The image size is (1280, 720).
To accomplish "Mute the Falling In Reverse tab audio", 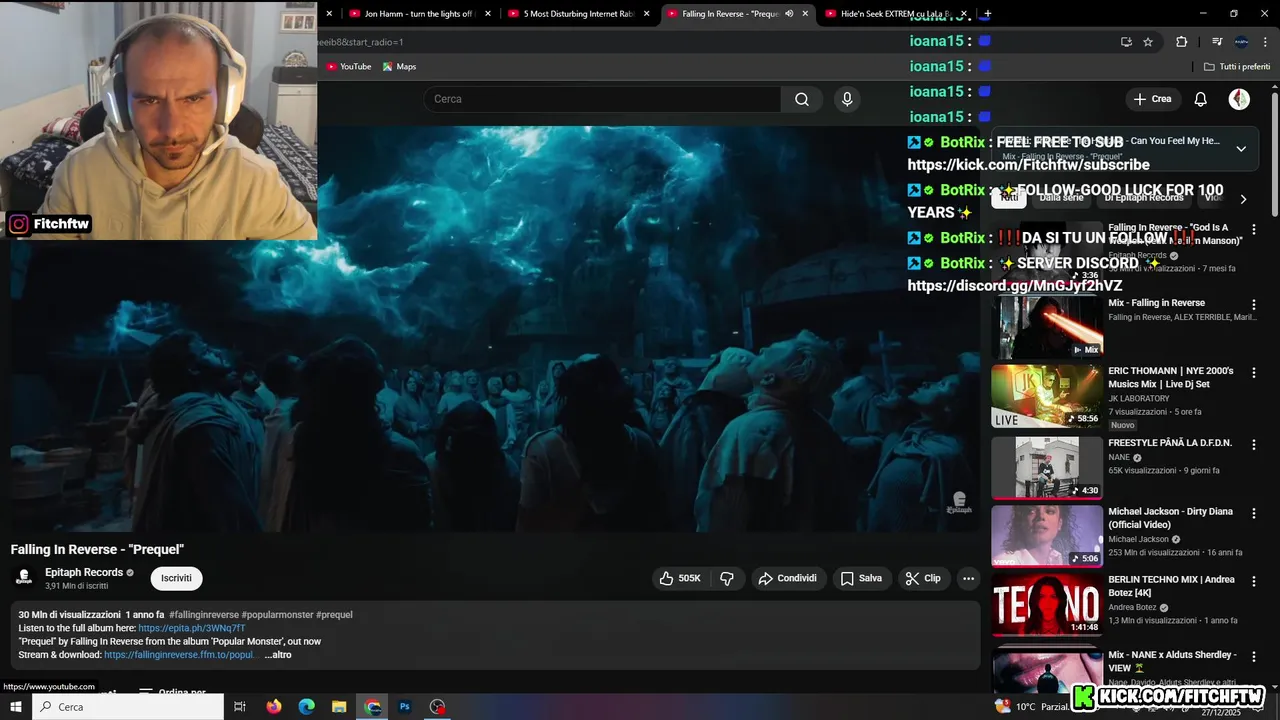I will point(789,14).
